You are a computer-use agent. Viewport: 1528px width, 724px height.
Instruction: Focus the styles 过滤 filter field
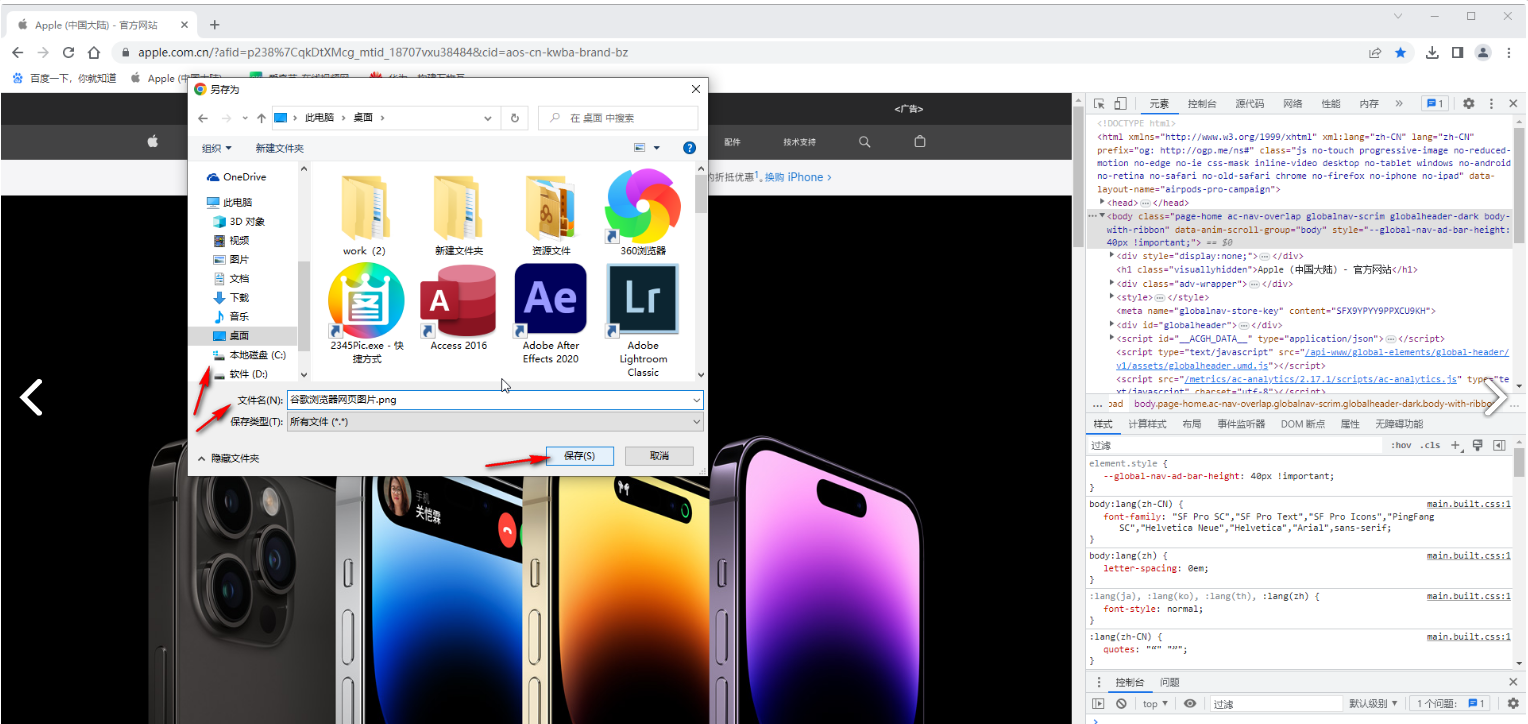pyautogui.click(x=1236, y=445)
